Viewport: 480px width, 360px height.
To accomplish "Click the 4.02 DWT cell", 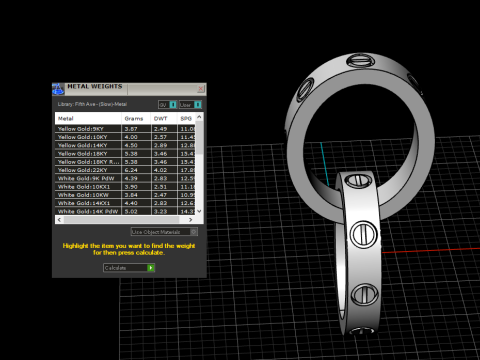I will click(x=164, y=170).
